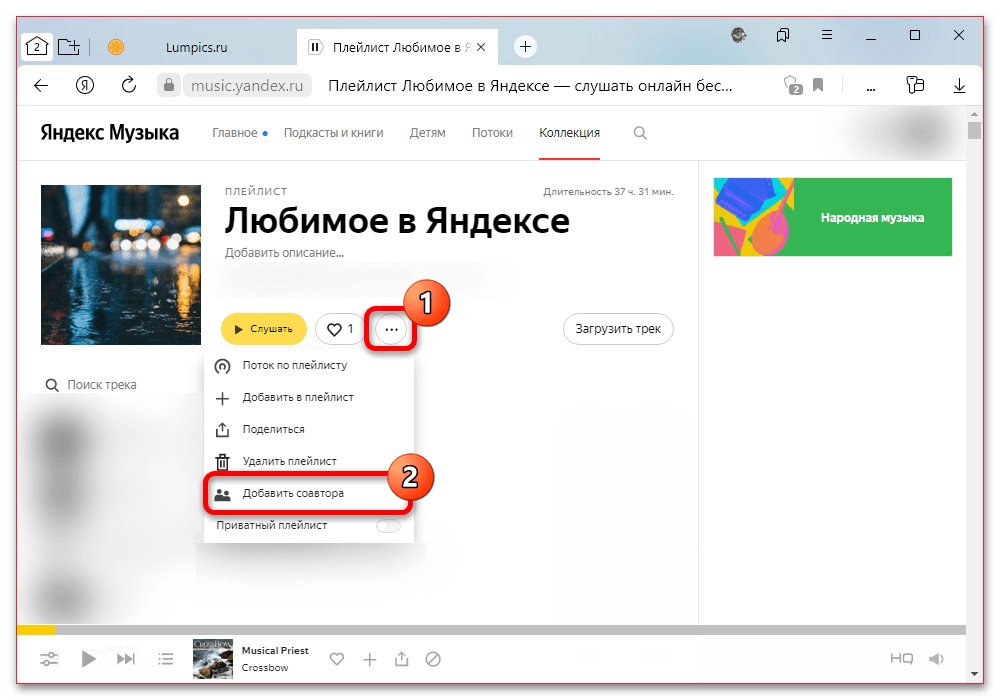Open the Musical Priest track title
This screenshot has width=1000, height=700.
(x=275, y=650)
